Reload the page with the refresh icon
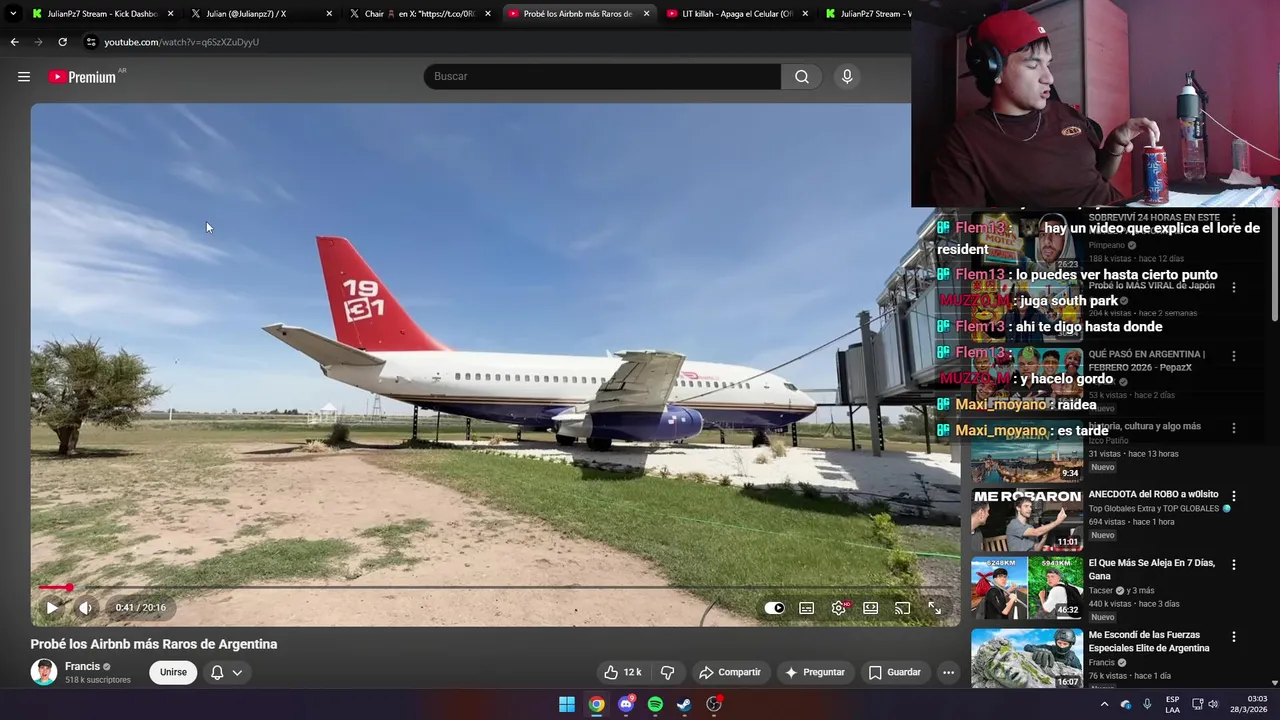 (62, 42)
